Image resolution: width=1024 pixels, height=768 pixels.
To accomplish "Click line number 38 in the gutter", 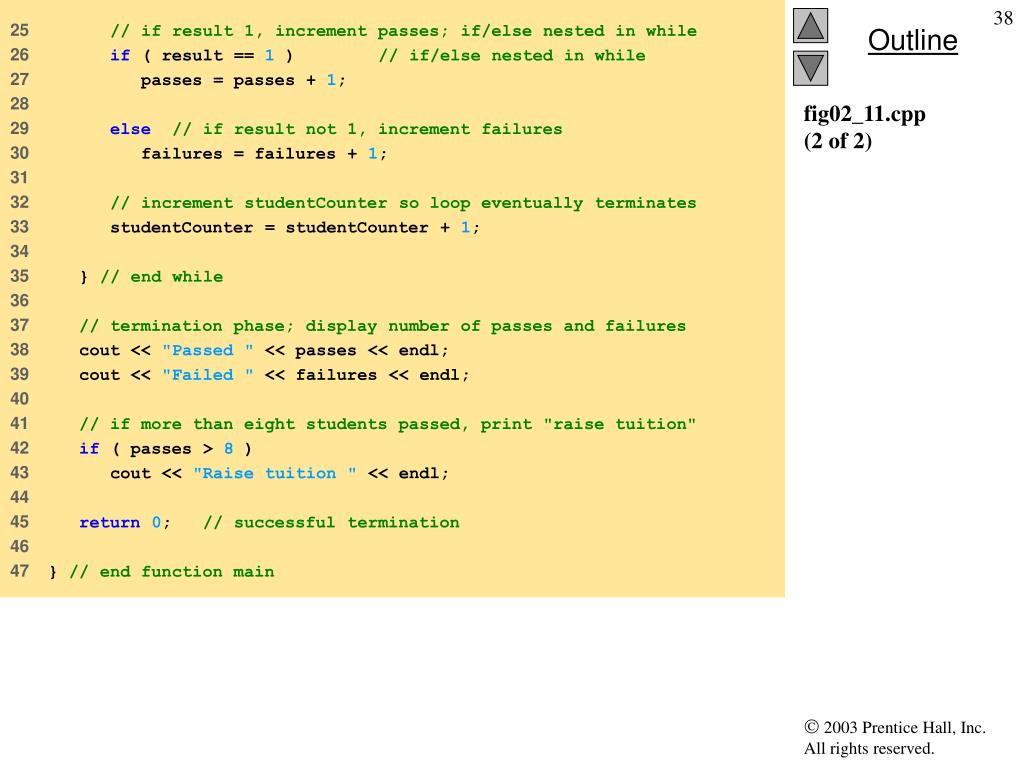I will click(20, 350).
